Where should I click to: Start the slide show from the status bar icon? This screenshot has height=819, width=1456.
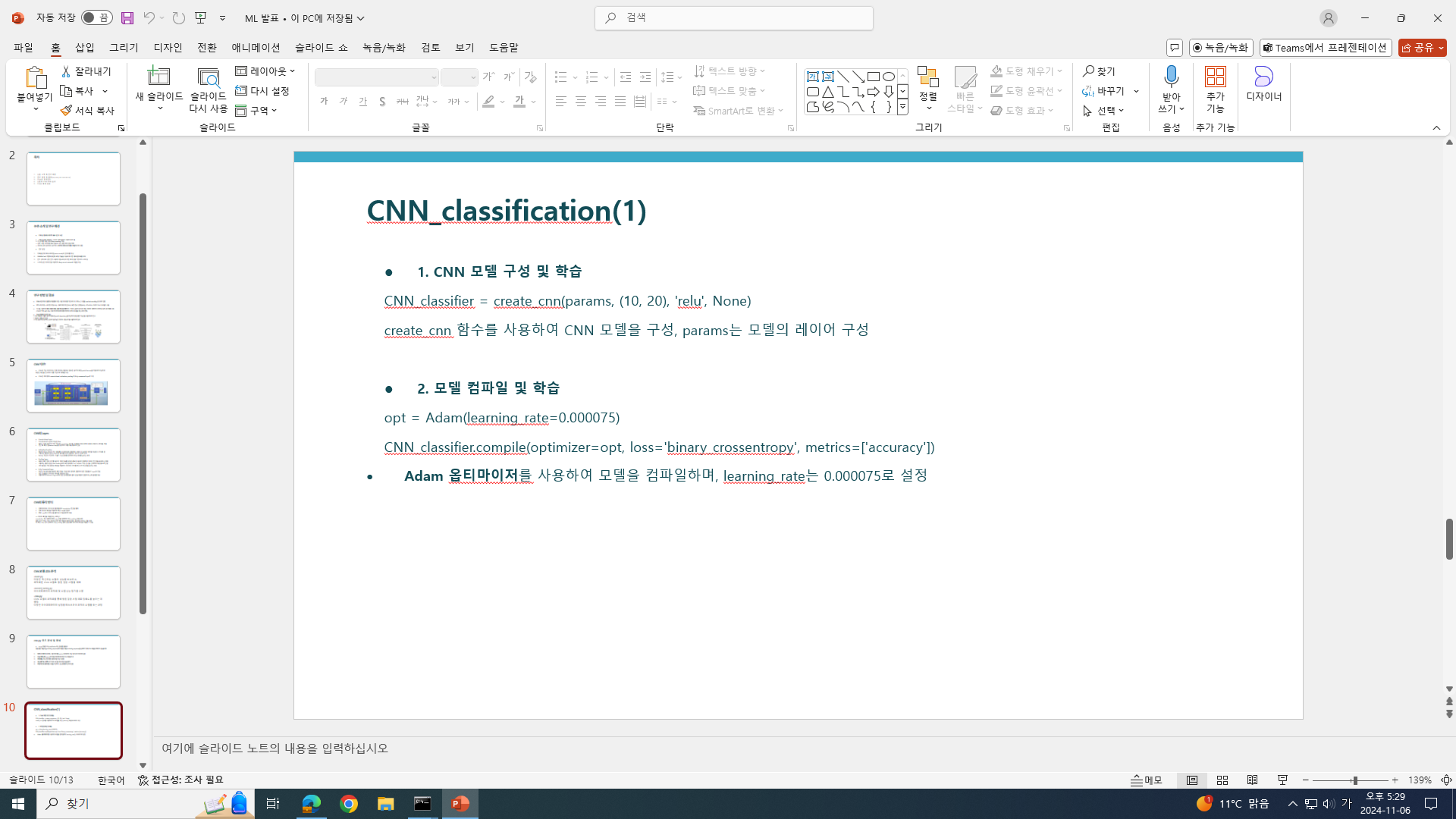[x=1283, y=780]
